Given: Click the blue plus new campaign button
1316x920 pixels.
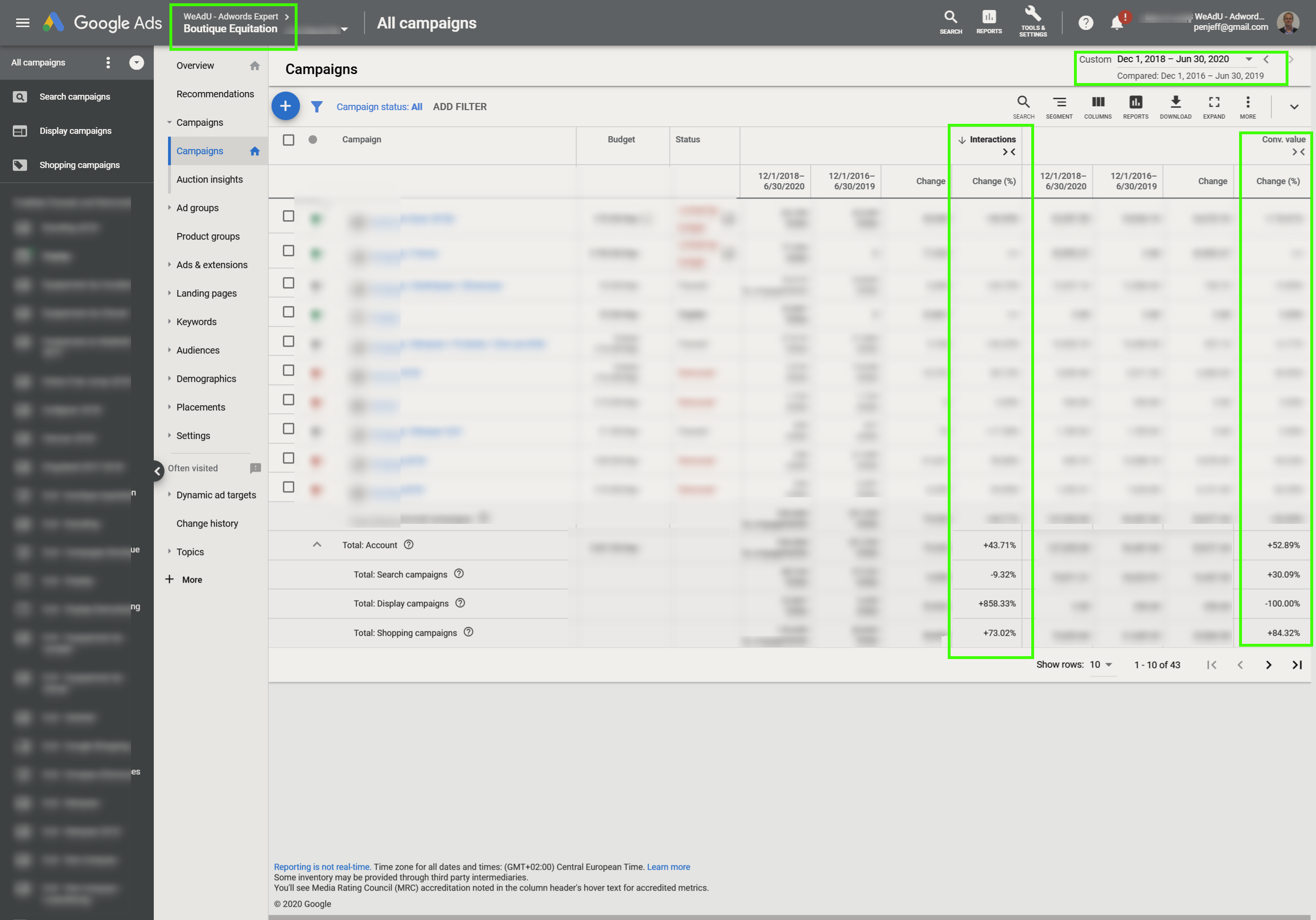Looking at the screenshot, I should [x=285, y=106].
